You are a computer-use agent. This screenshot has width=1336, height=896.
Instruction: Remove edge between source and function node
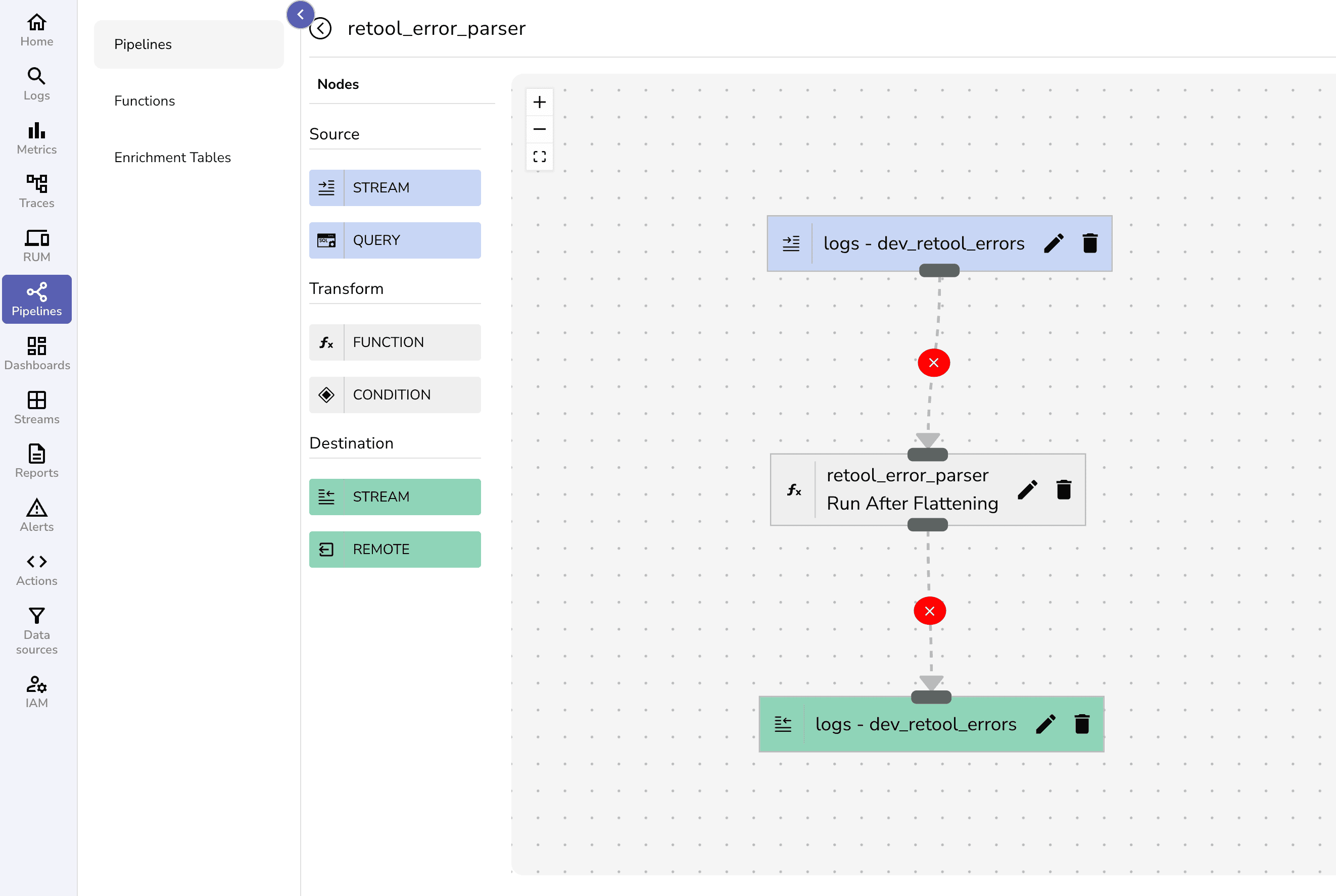[934, 363]
